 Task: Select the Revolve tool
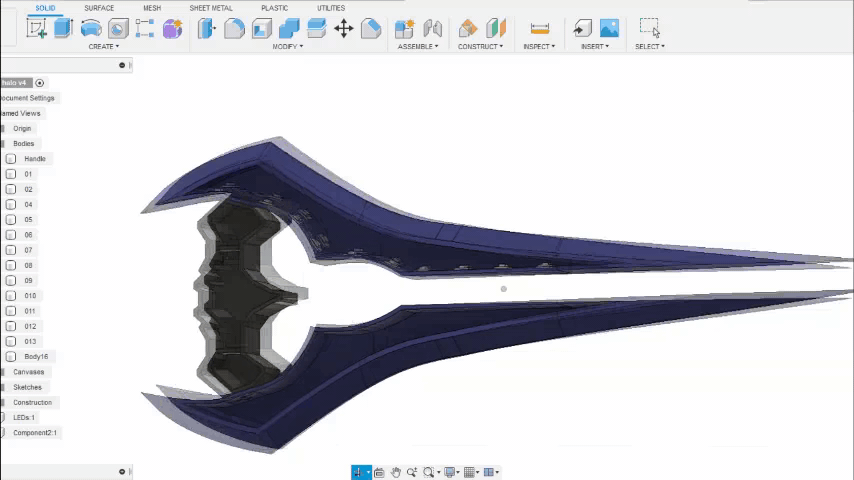pyautogui.click(x=91, y=28)
